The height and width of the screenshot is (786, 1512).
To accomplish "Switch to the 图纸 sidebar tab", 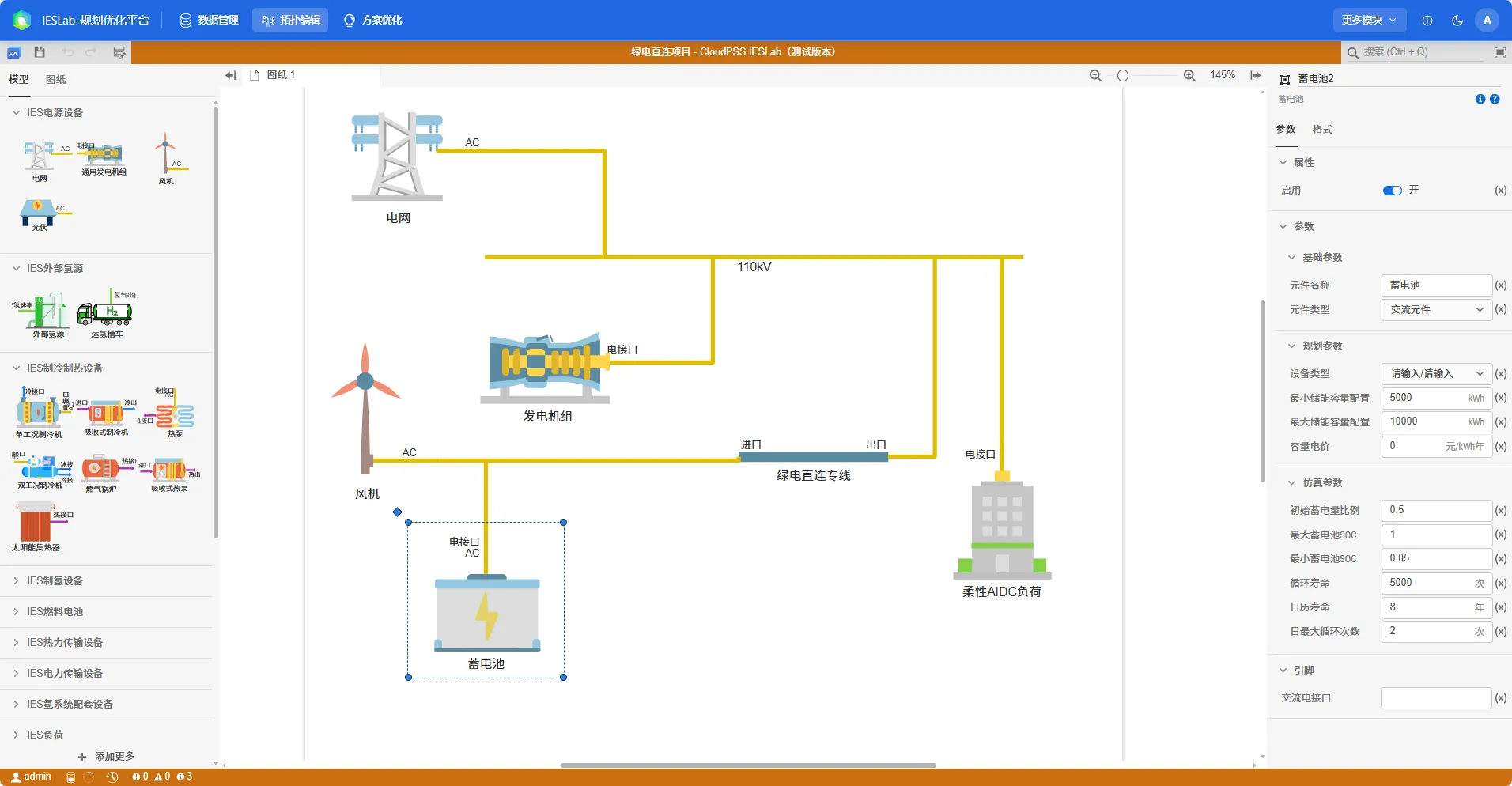I will (x=55, y=79).
